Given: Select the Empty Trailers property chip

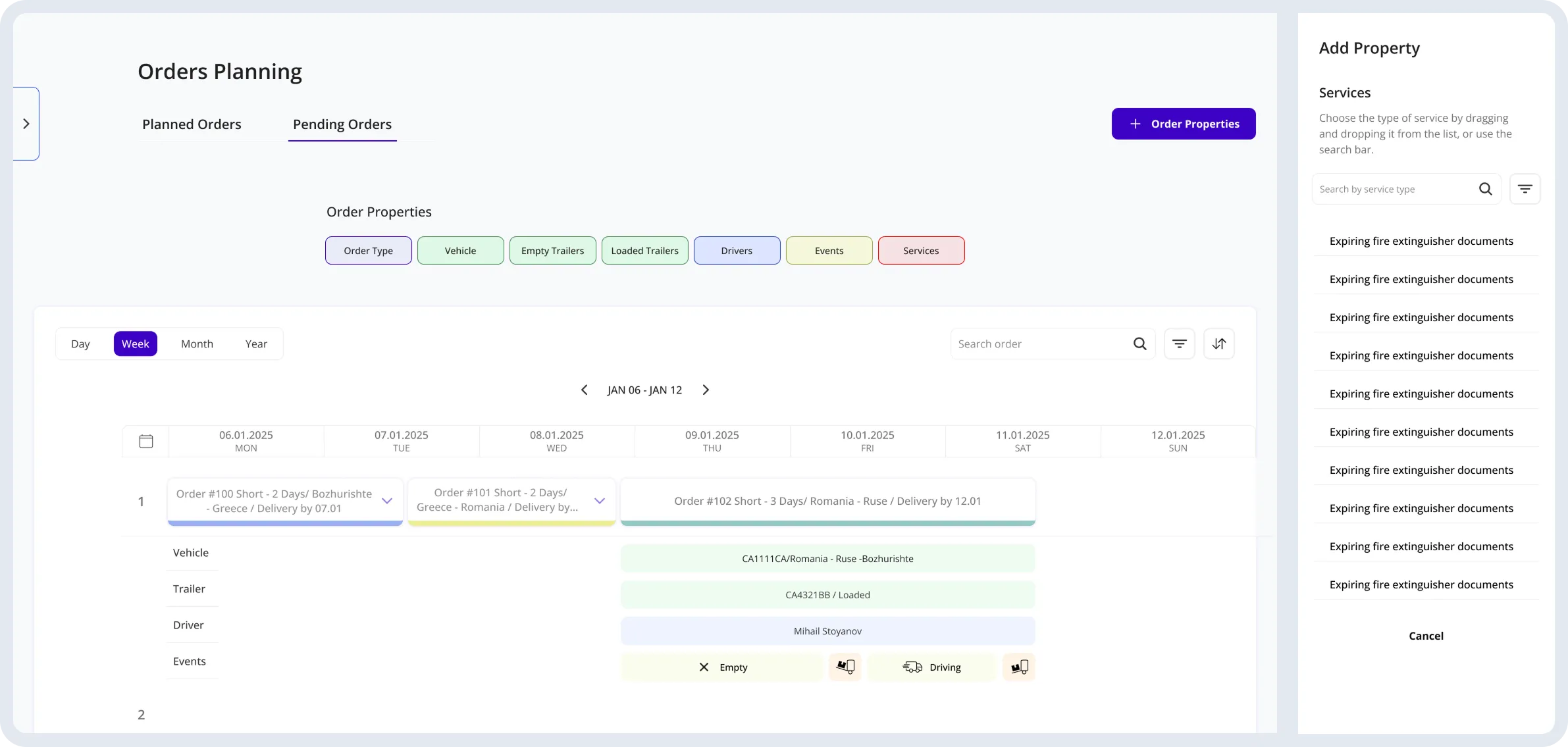Looking at the screenshot, I should (553, 251).
